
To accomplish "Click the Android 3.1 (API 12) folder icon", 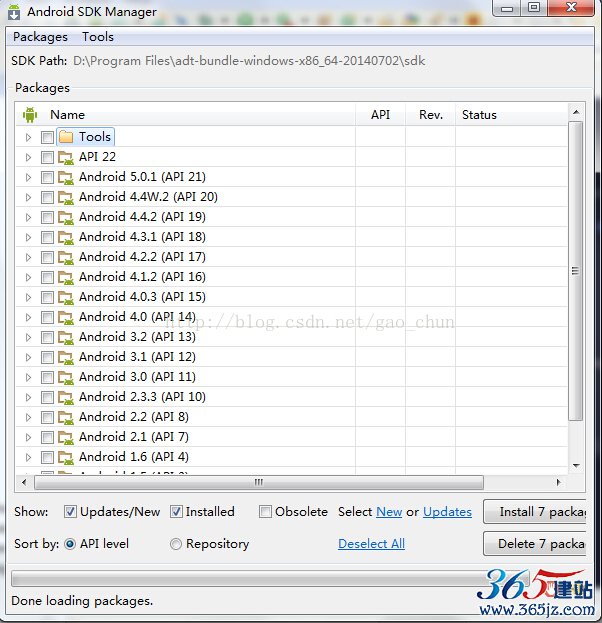I will [66, 357].
